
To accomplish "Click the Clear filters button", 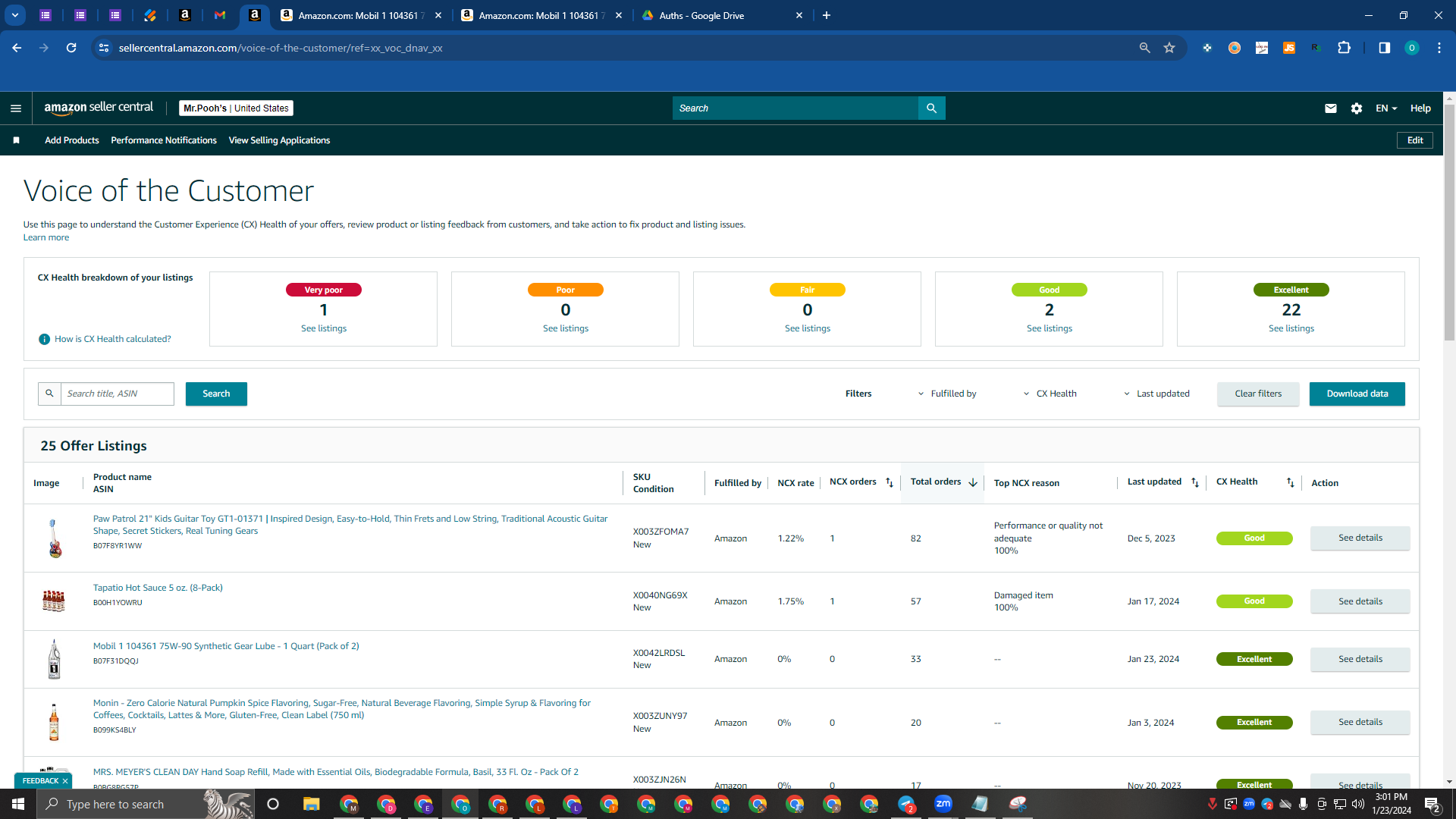I will (x=1258, y=394).
